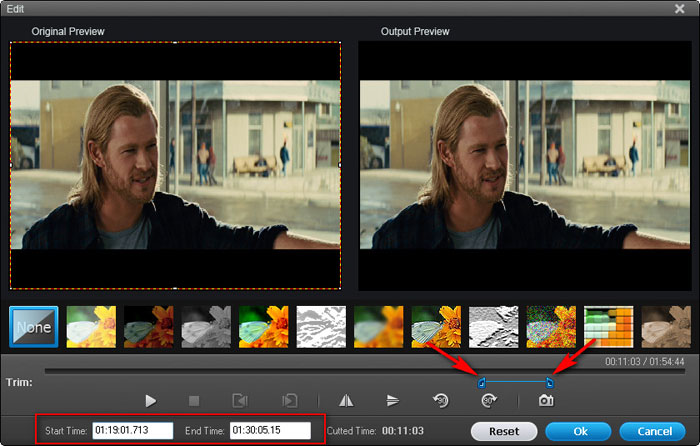Click the Cancel button
Viewport: 700px width, 446px height.
(x=653, y=431)
